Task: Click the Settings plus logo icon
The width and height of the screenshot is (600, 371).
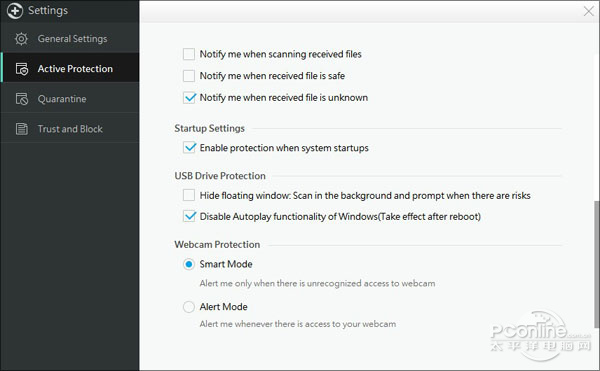Action: pos(15,10)
